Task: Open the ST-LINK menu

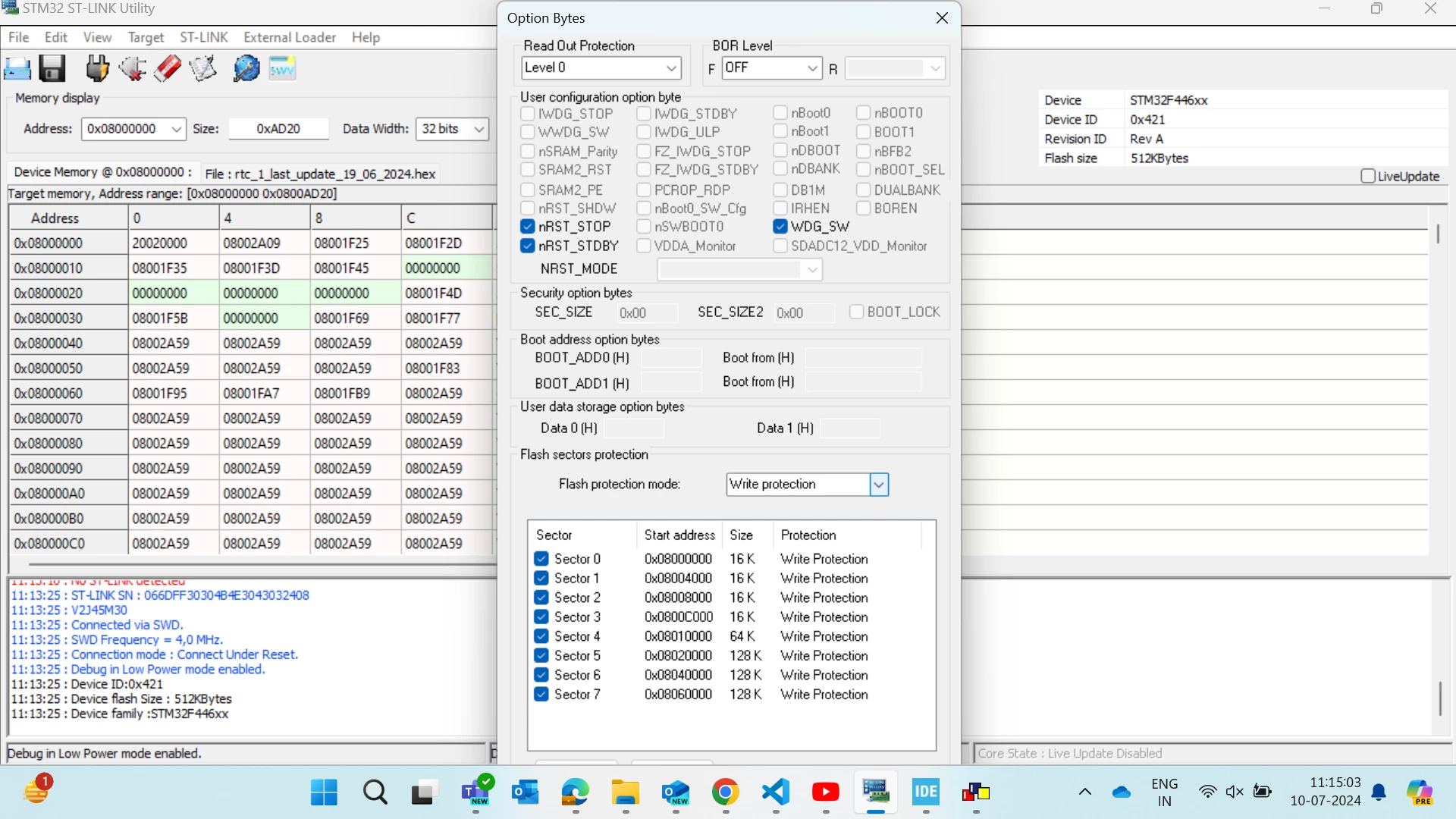Action: (204, 37)
